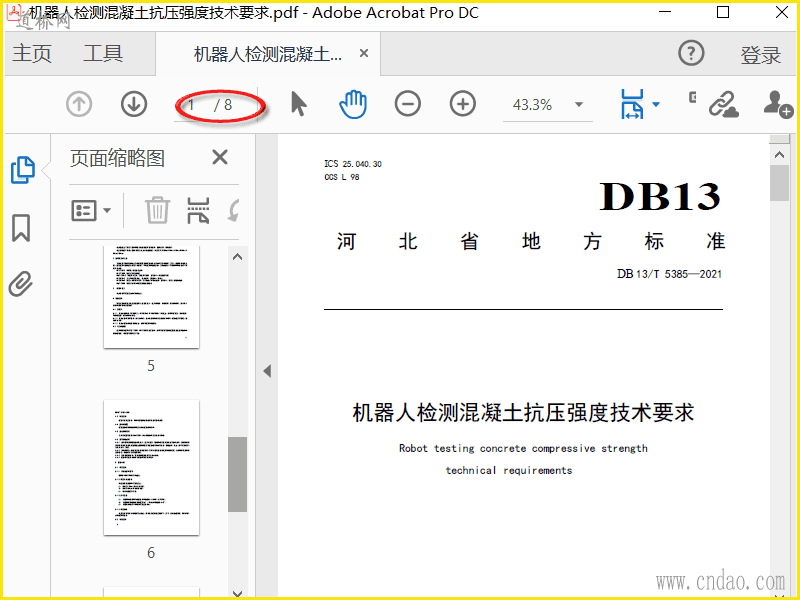
Task: Select the 机器人检测混凝土 document tab
Action: [267, 54]
